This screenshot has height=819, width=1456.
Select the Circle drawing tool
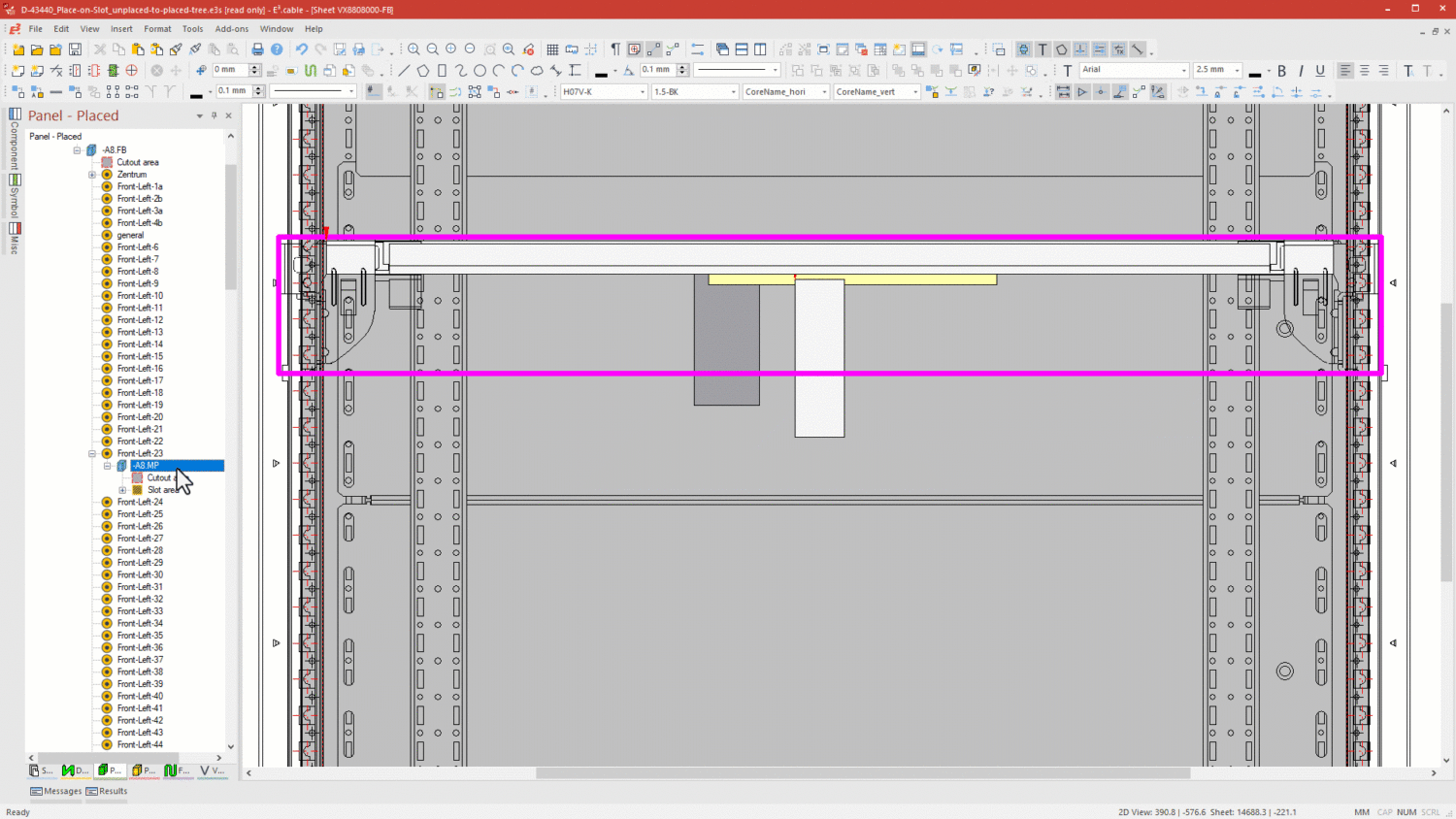(x=480, y=71)
